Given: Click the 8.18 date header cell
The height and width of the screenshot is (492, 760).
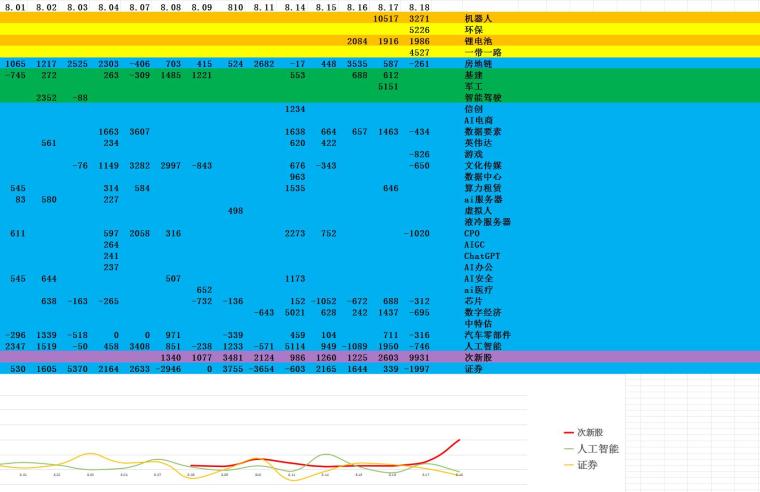Looking at the screenshot, I should point(419,7).
